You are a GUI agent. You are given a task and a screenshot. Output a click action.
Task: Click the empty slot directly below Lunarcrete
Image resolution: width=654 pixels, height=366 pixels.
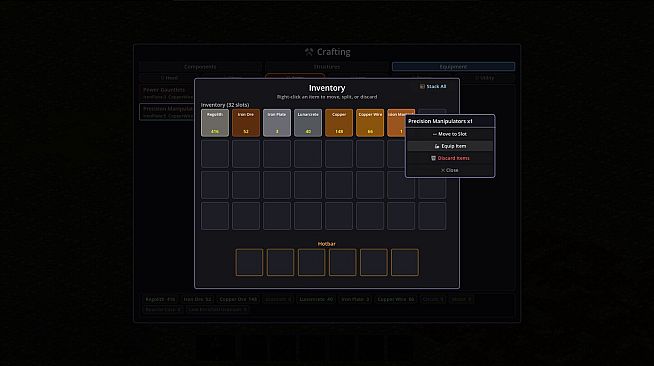click(308, 154)
